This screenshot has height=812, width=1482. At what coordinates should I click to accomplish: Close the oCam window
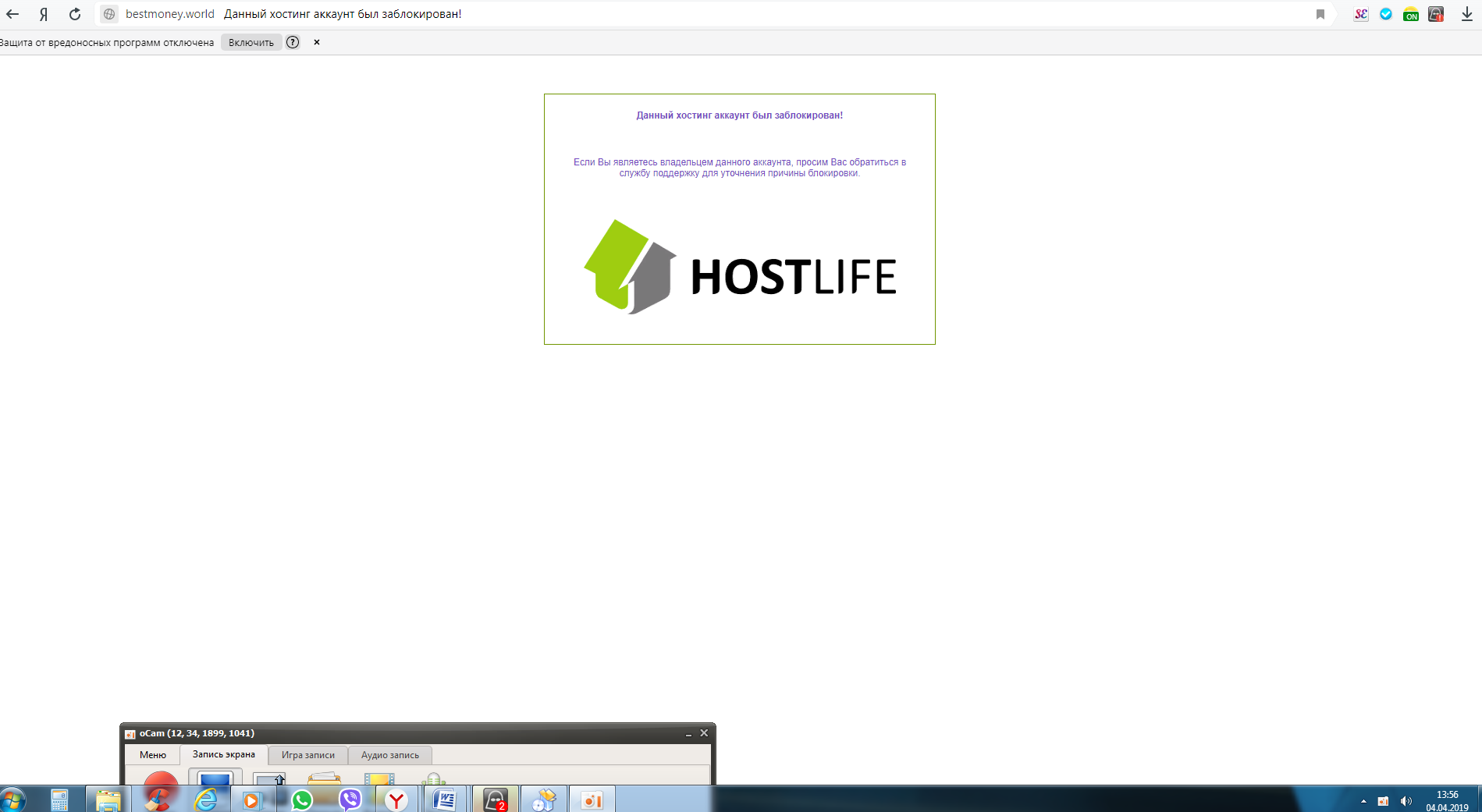click(704, 733)
